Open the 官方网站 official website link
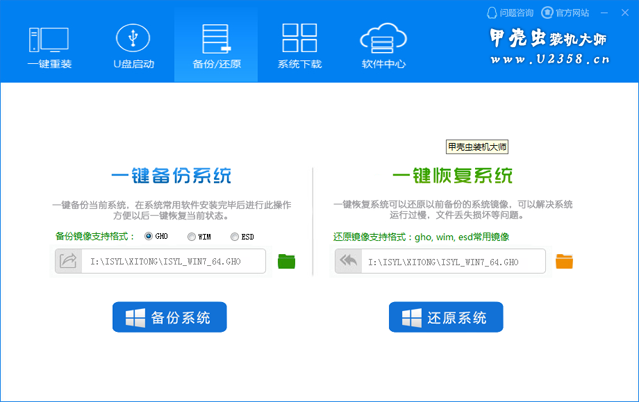The height and width of the screenshot is (402, 639). (x=565, y=13)
